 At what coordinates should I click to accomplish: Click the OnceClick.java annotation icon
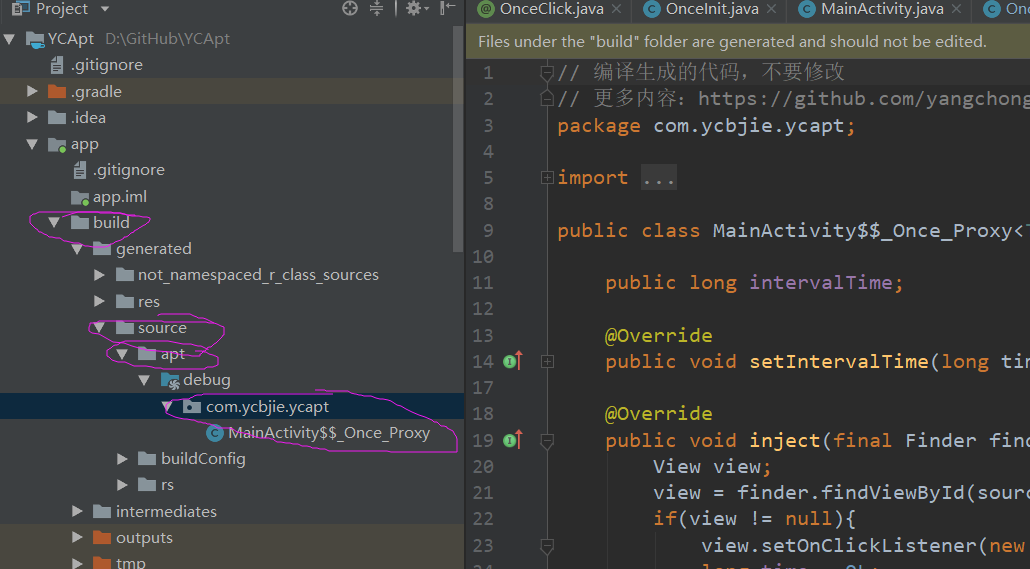(x=486, y=9)
